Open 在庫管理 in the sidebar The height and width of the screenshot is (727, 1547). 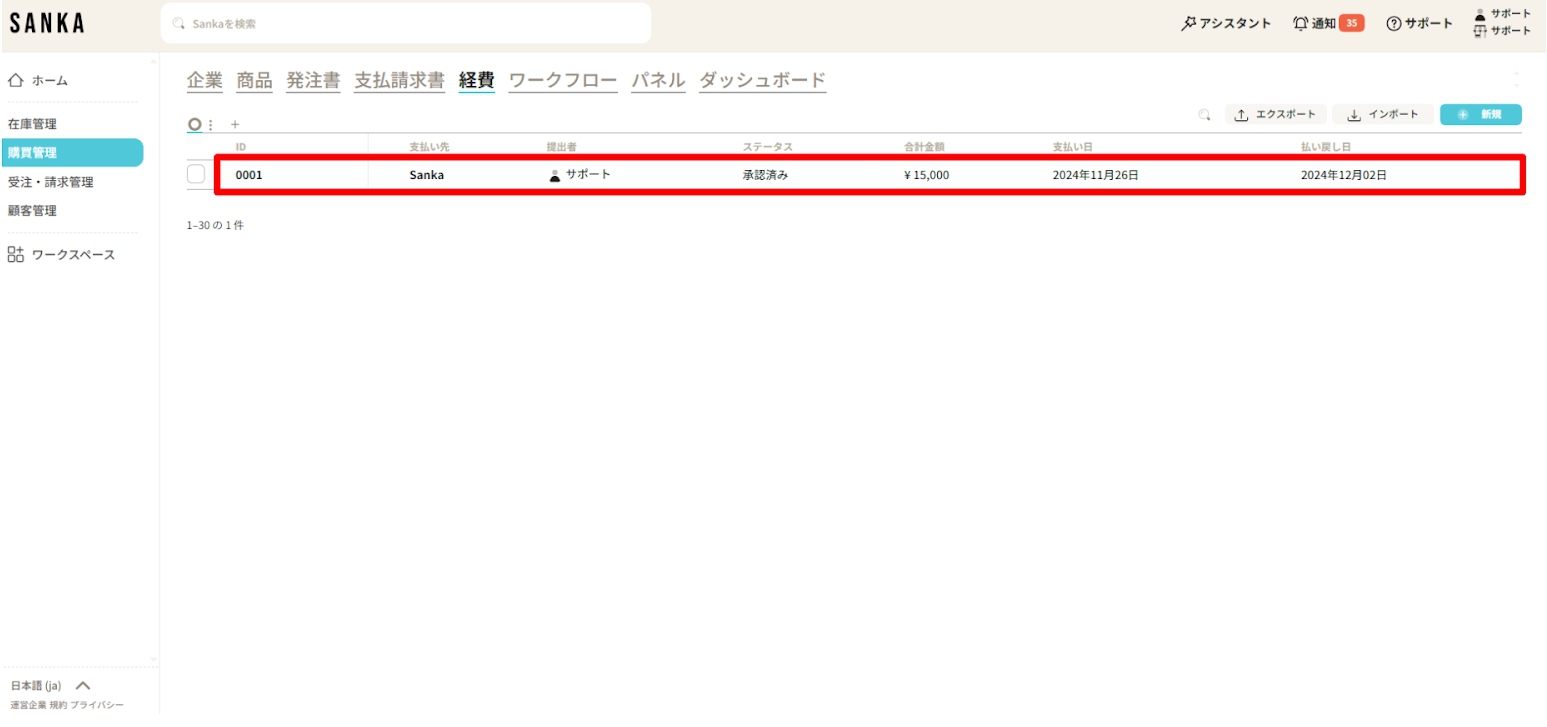tap(32, 124)
